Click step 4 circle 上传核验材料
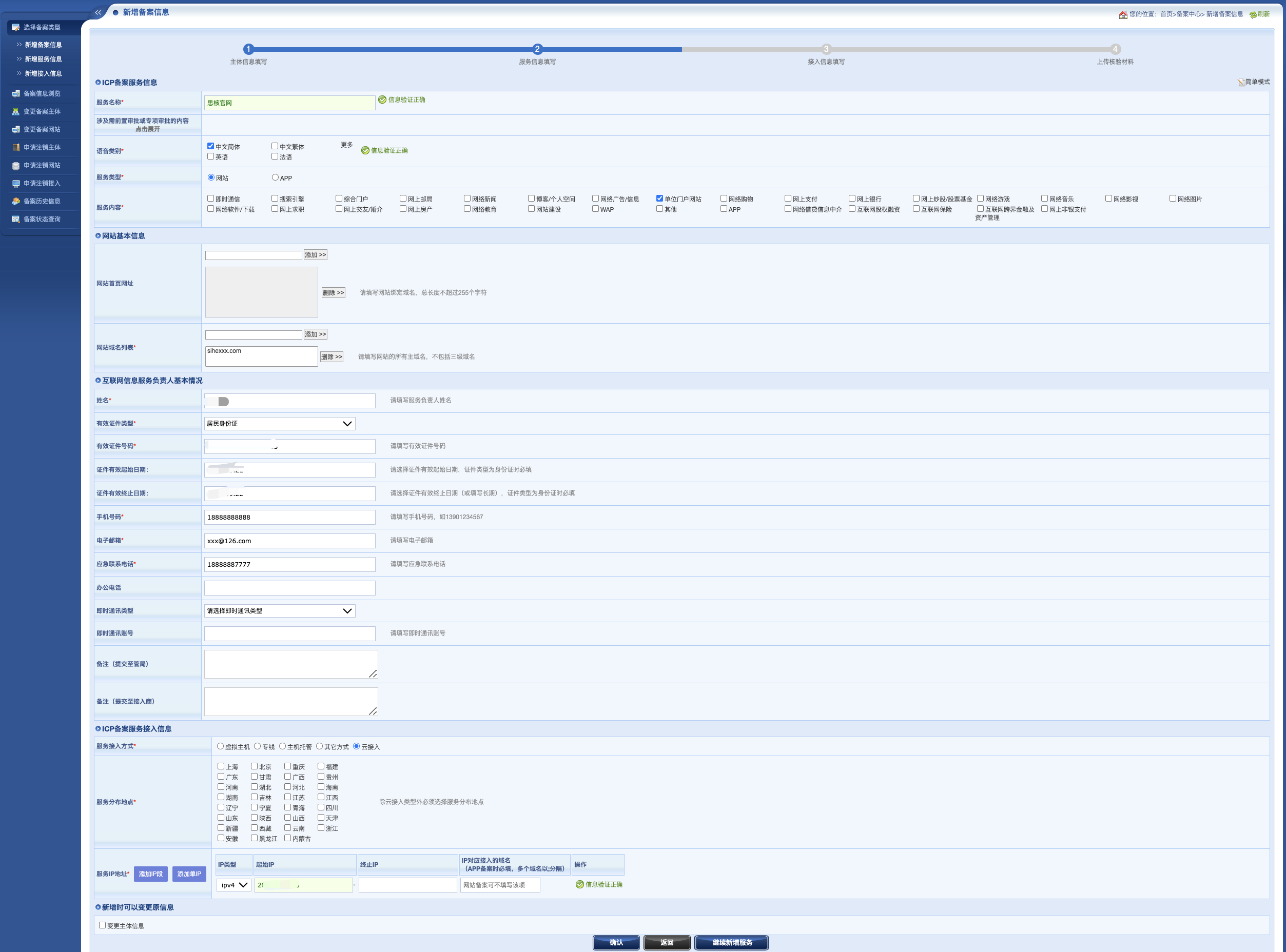 [1115, 49]
